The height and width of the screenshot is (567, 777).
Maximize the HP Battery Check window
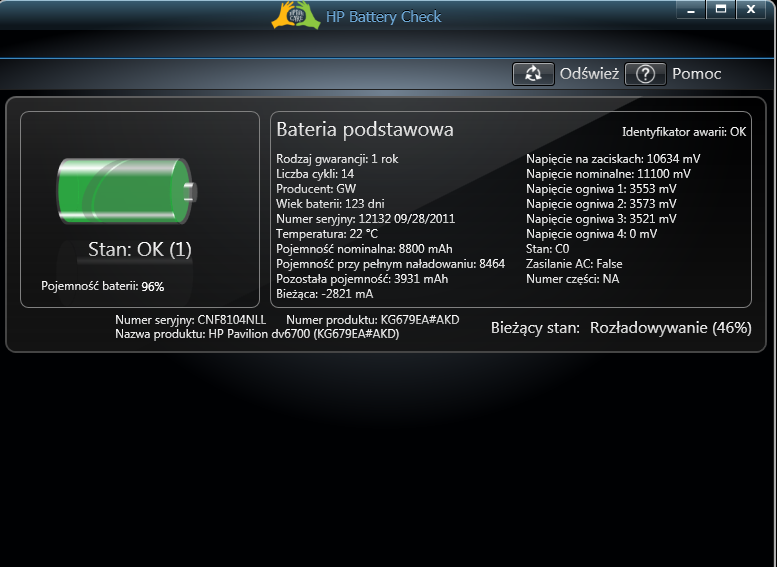[x=721, y=9]
